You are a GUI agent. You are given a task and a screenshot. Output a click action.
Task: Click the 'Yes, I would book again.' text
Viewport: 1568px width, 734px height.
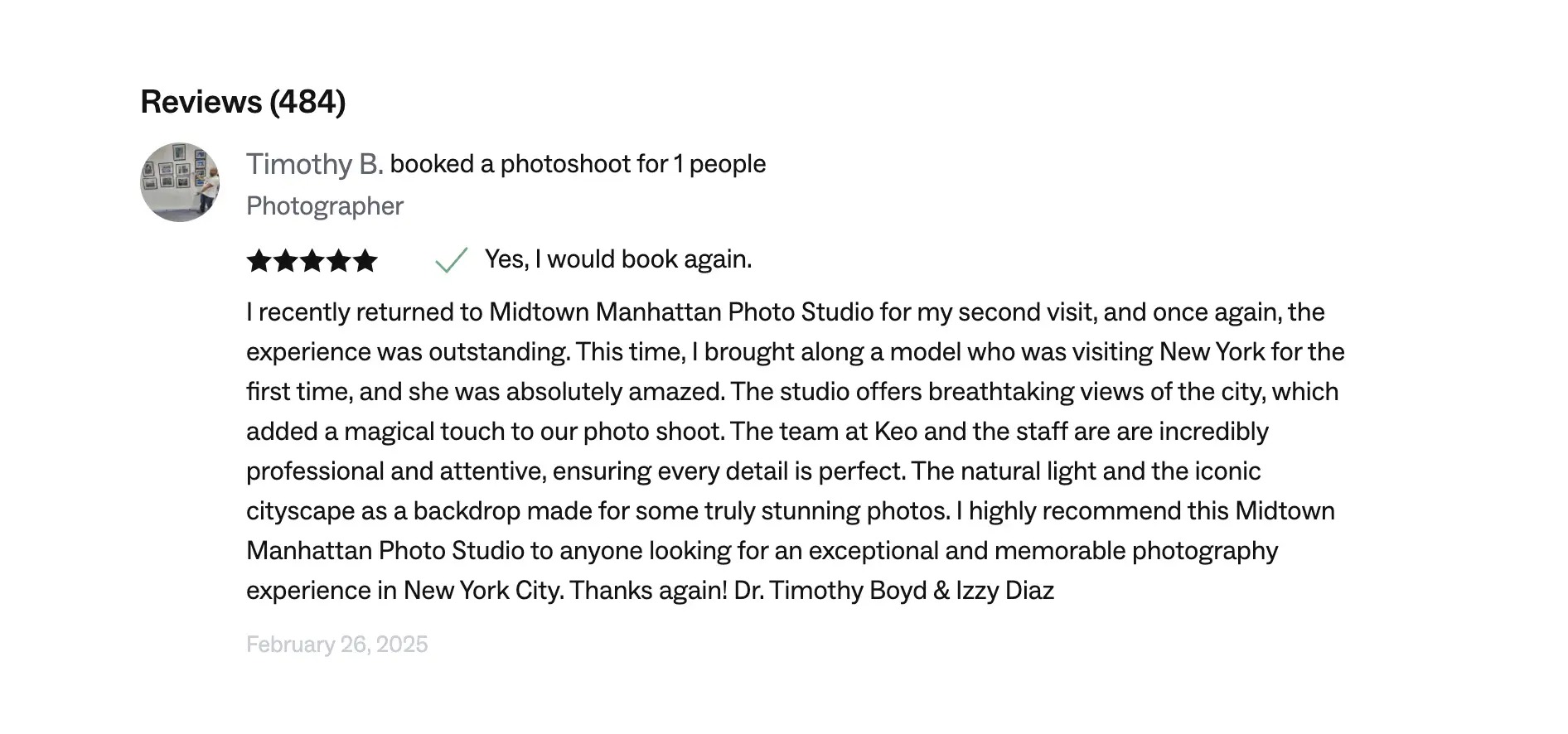618,259
